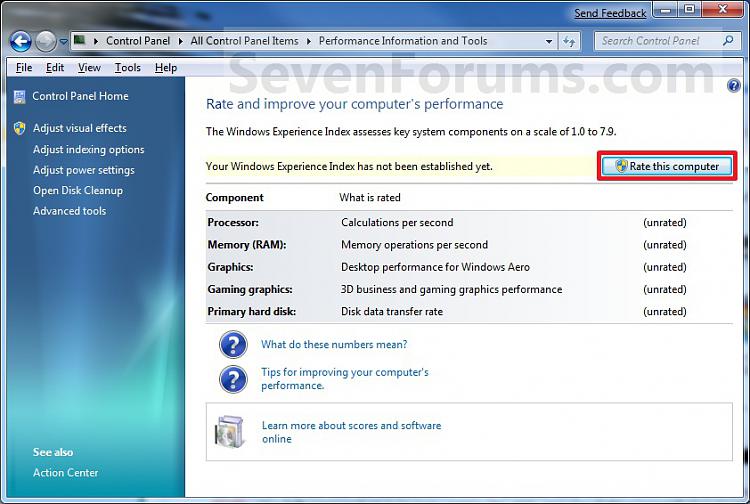The height and width of the screenshot is (504, 750).
Task: Open the File menu
Action: (24, 68)
